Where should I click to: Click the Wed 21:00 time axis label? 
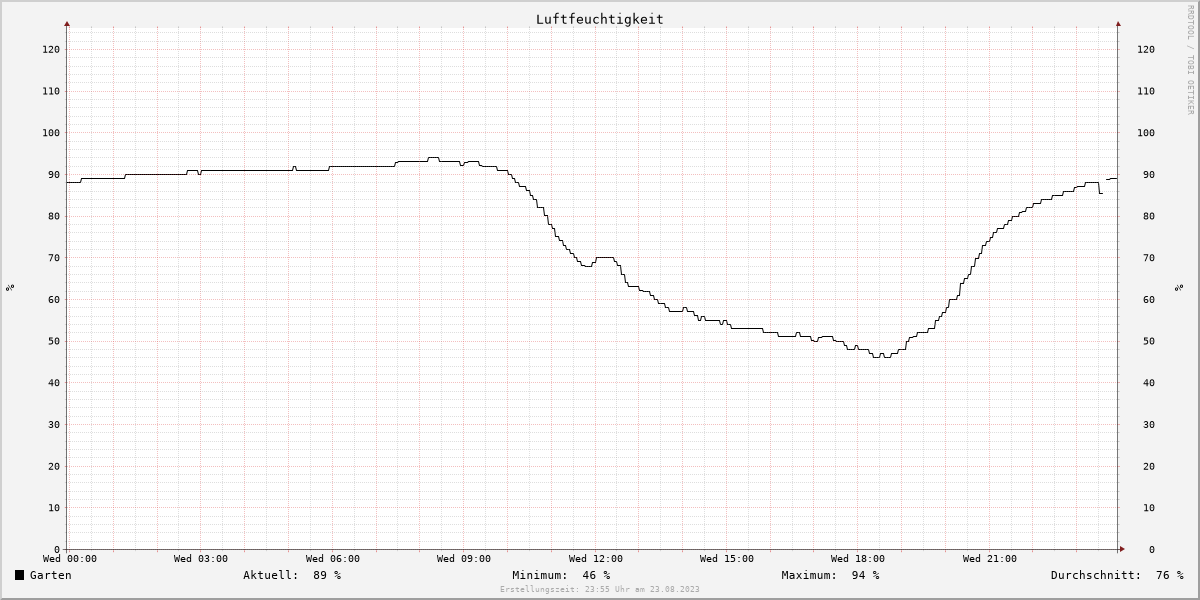click(x=990, y=559)
